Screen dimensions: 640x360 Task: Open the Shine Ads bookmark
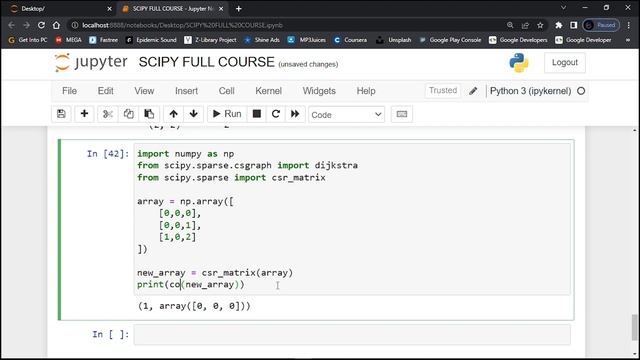pos(262,40)
